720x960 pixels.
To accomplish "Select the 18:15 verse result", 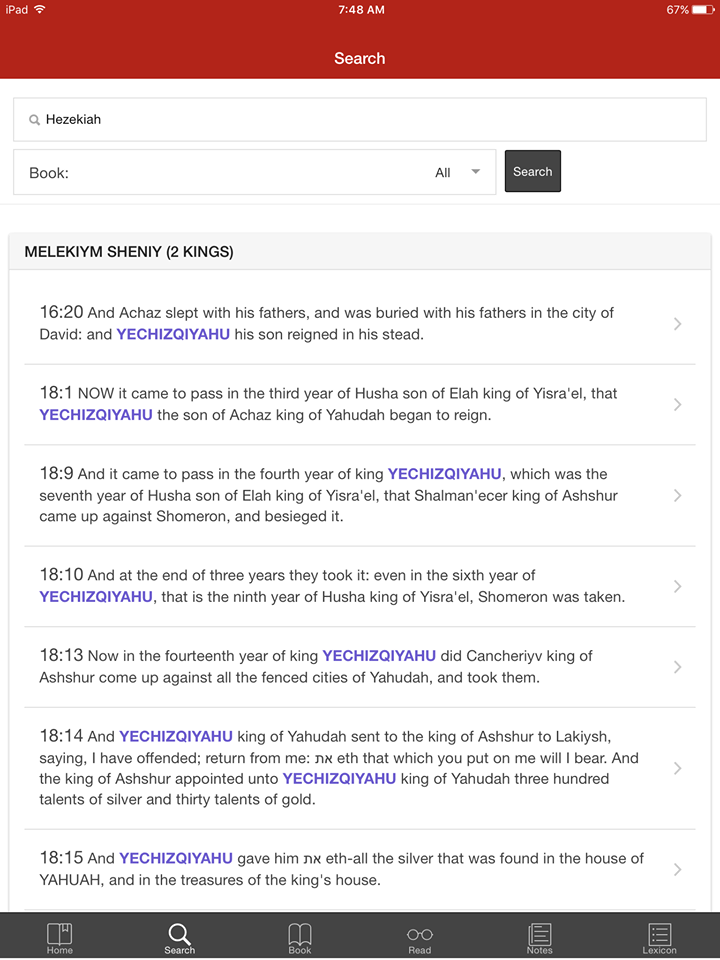I will [x=360, y=869].
